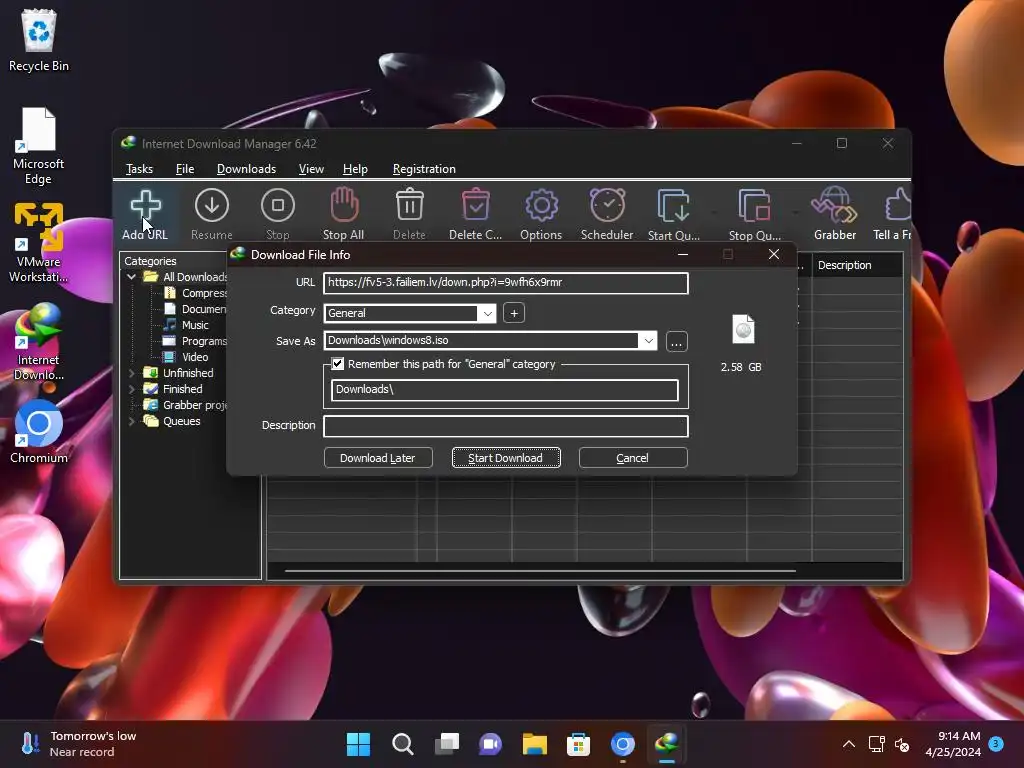Click the Description input field

click(x=505, y=426)
